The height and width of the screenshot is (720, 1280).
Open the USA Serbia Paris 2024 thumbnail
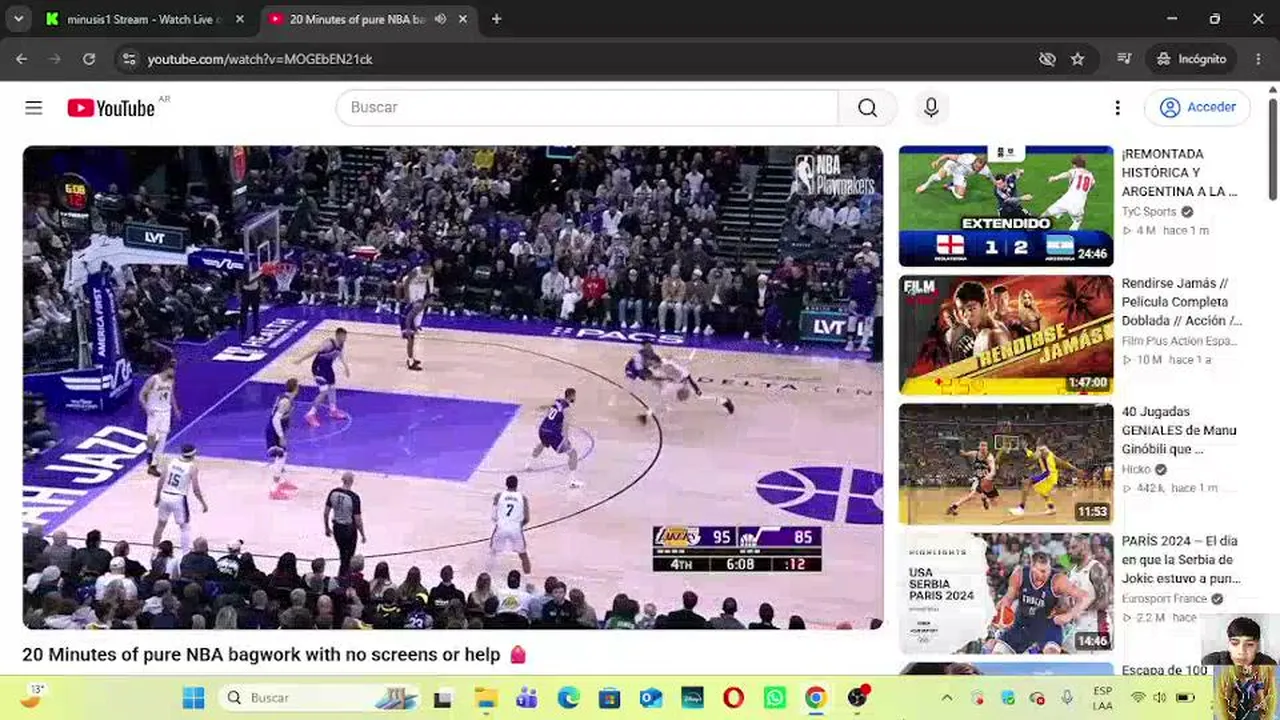(1005, 593)
